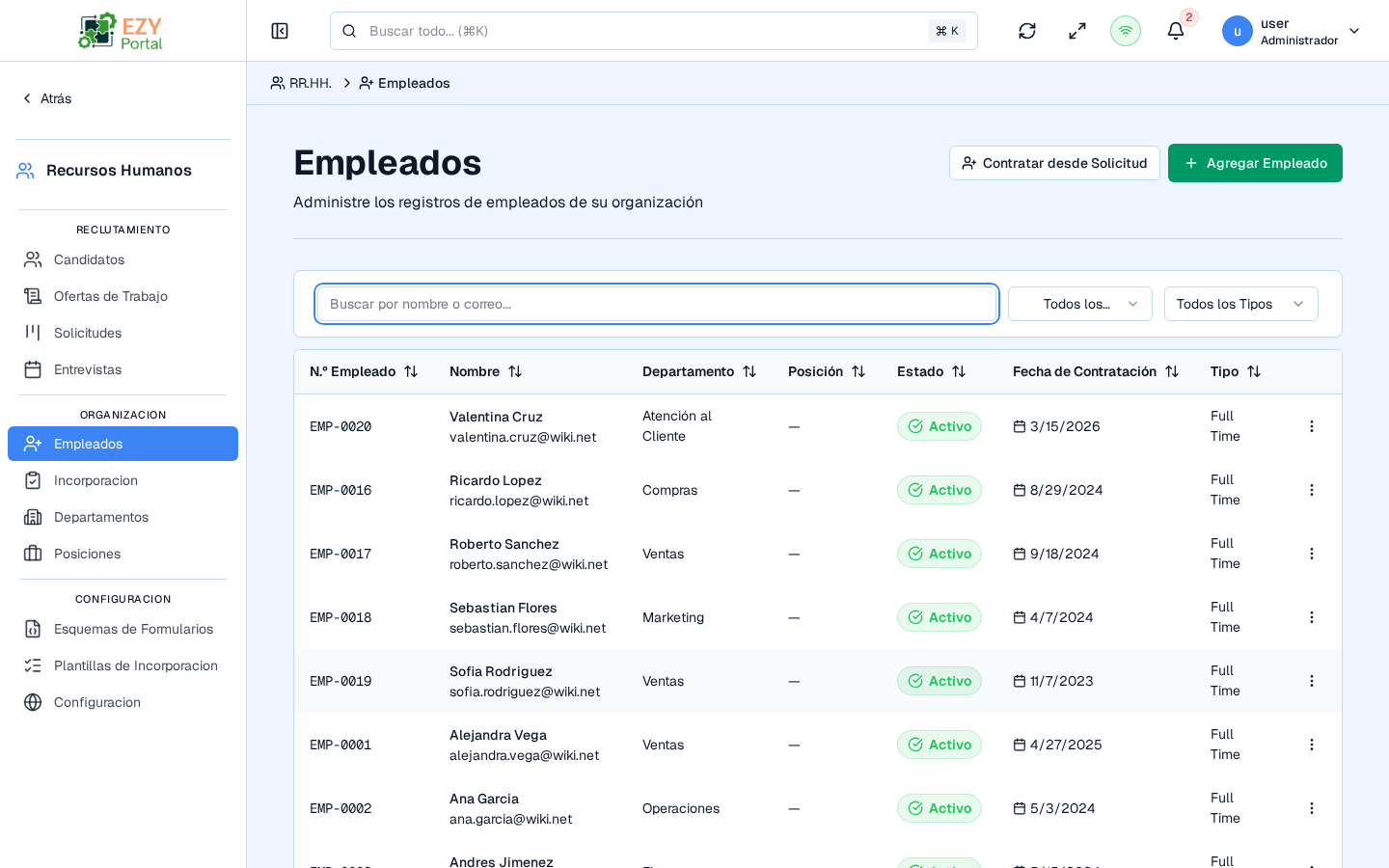Focus the global 'Buscar todo' search box
Screen dimensions: 1389x868
tap(654, 31)
